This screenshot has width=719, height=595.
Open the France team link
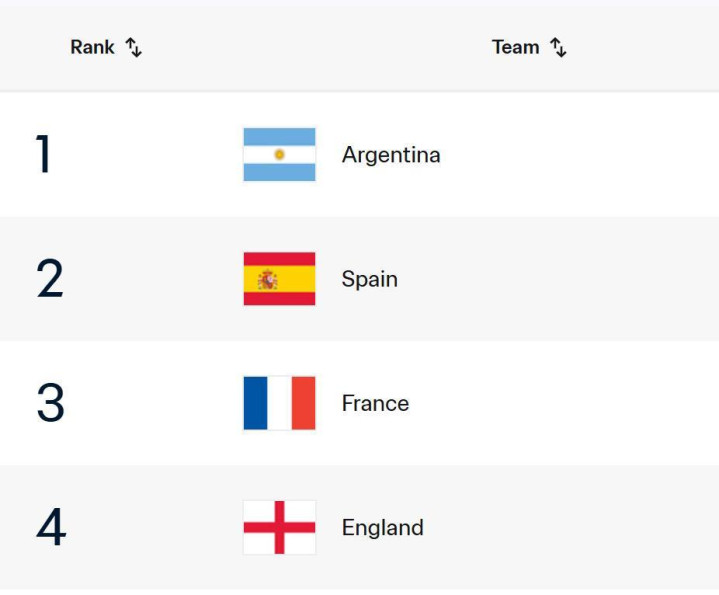pyautogui.click(x=376, y=403)
